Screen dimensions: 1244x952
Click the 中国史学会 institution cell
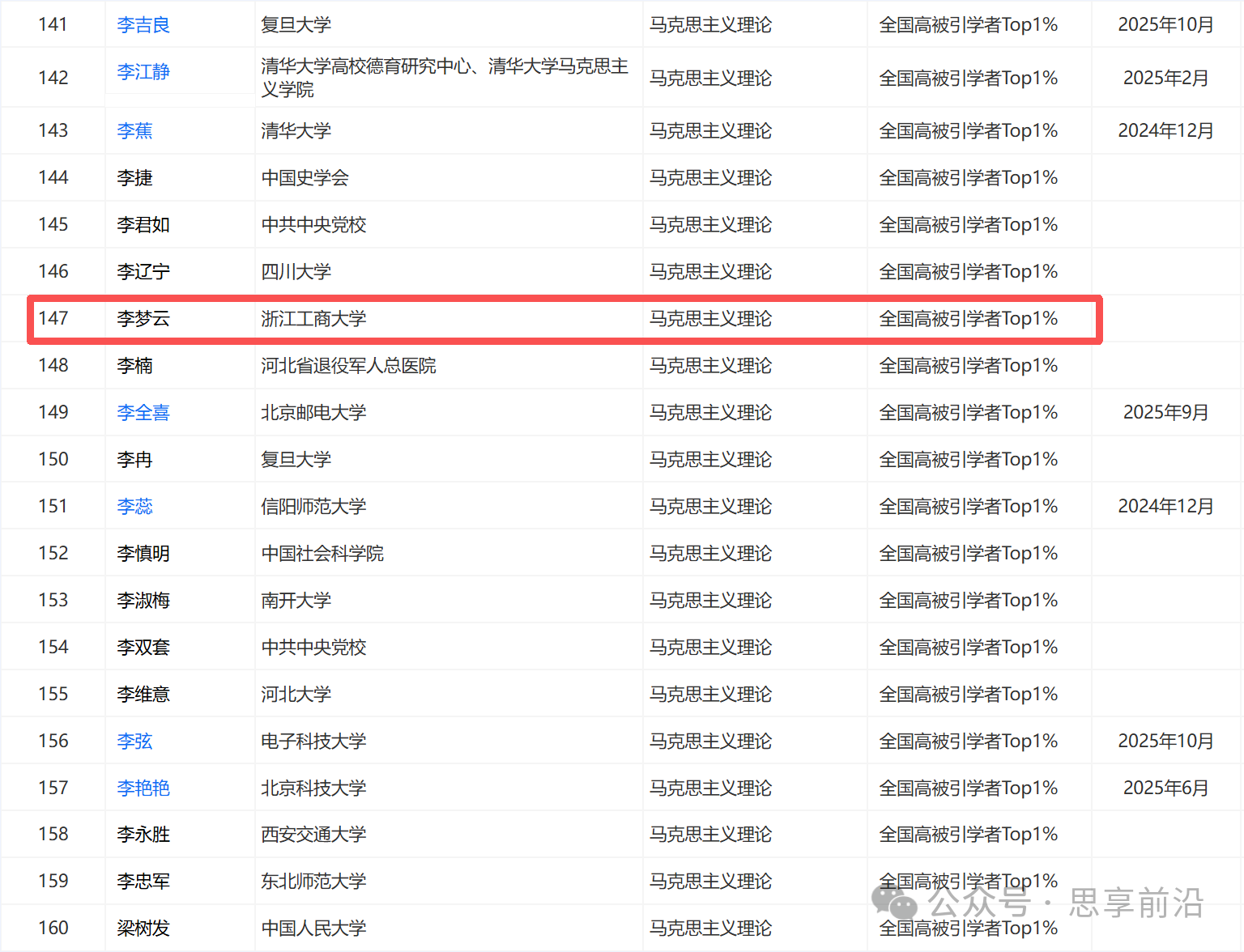click(305, 178)
